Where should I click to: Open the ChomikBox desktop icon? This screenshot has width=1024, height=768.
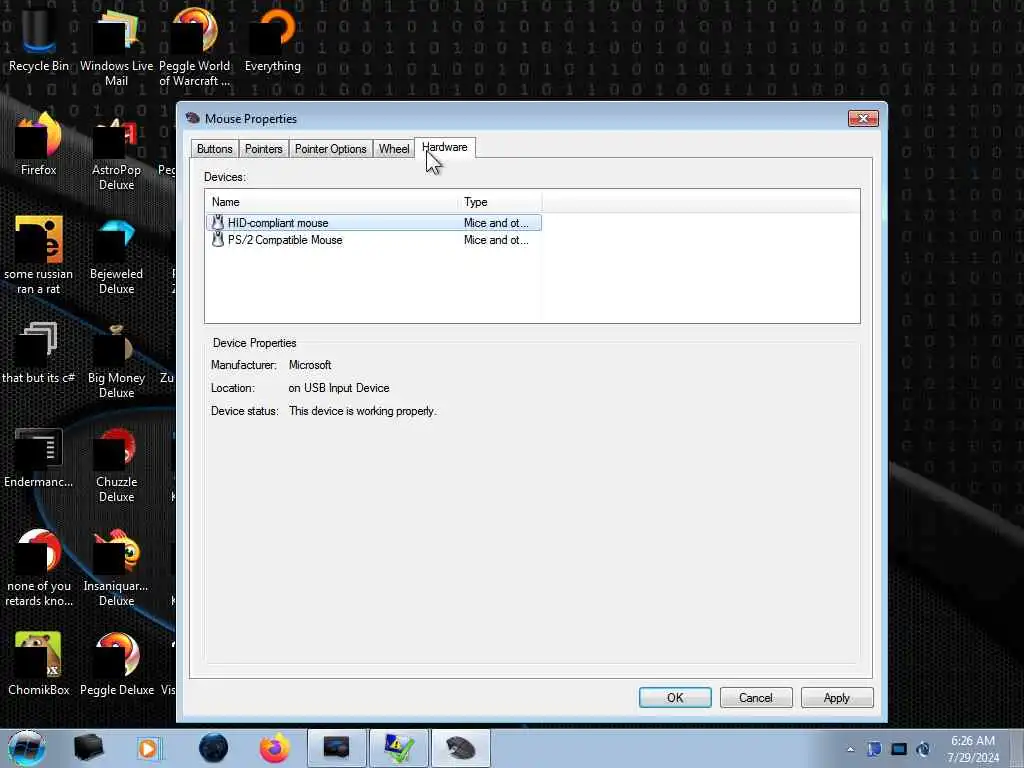tap(38, 664)
